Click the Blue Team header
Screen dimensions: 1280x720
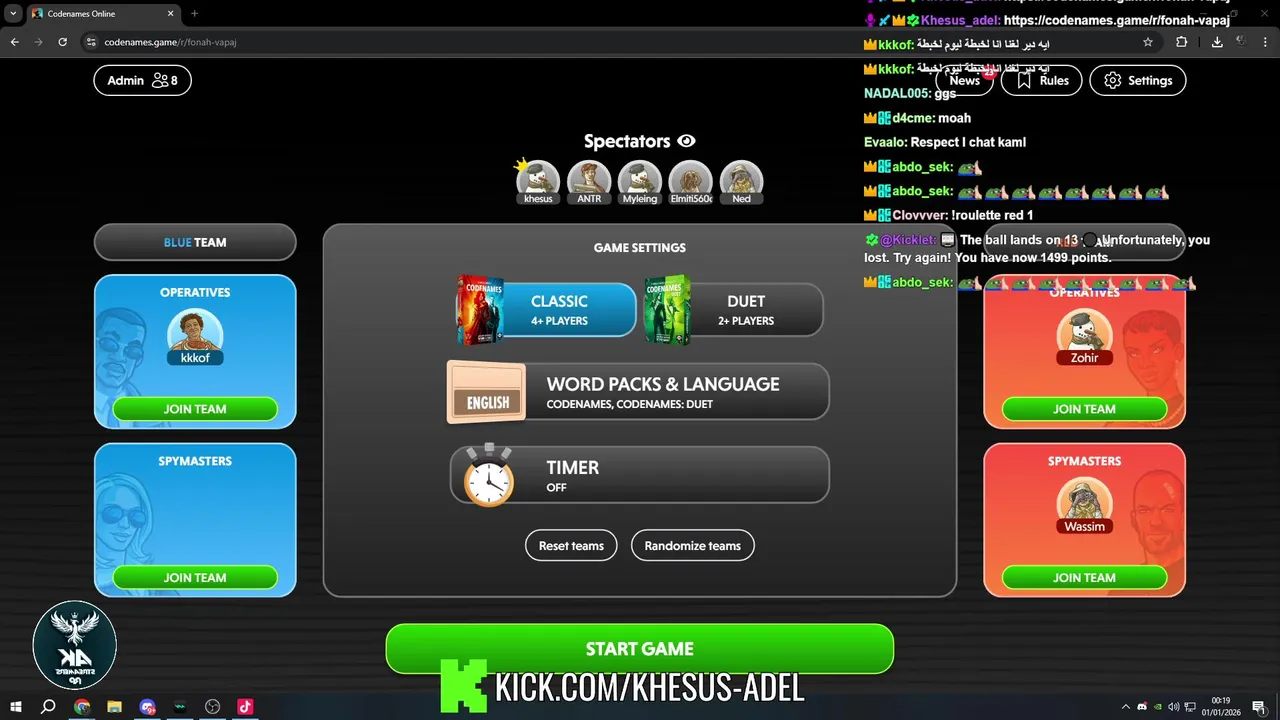[x=195, y=242]
